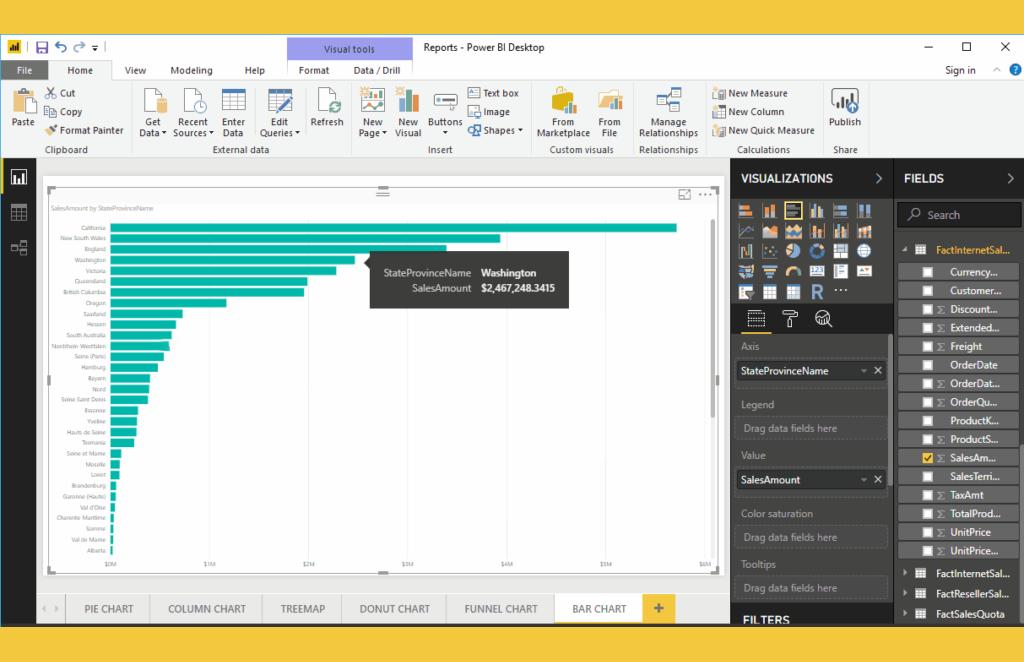
Task: Tick the OrderDate field checkbox
Action: tap(927, 365)
